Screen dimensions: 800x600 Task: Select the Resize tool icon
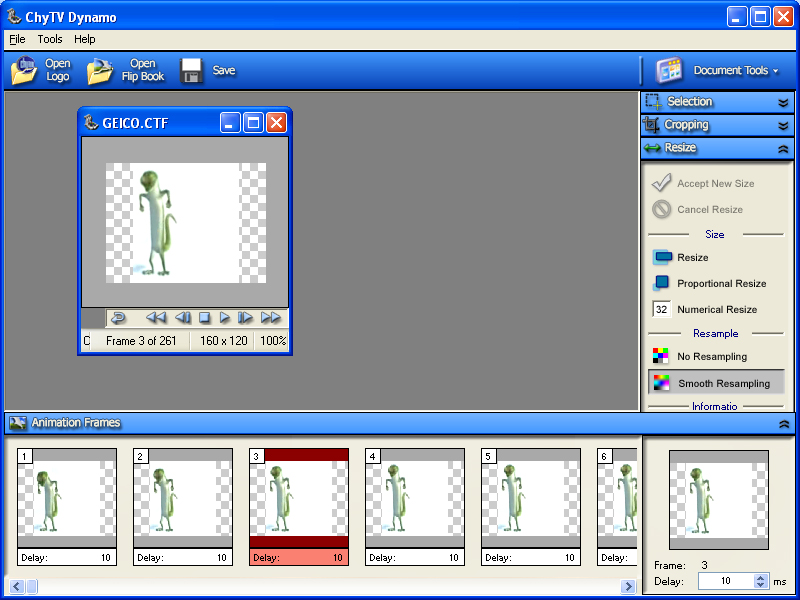(x=662, y=257)
